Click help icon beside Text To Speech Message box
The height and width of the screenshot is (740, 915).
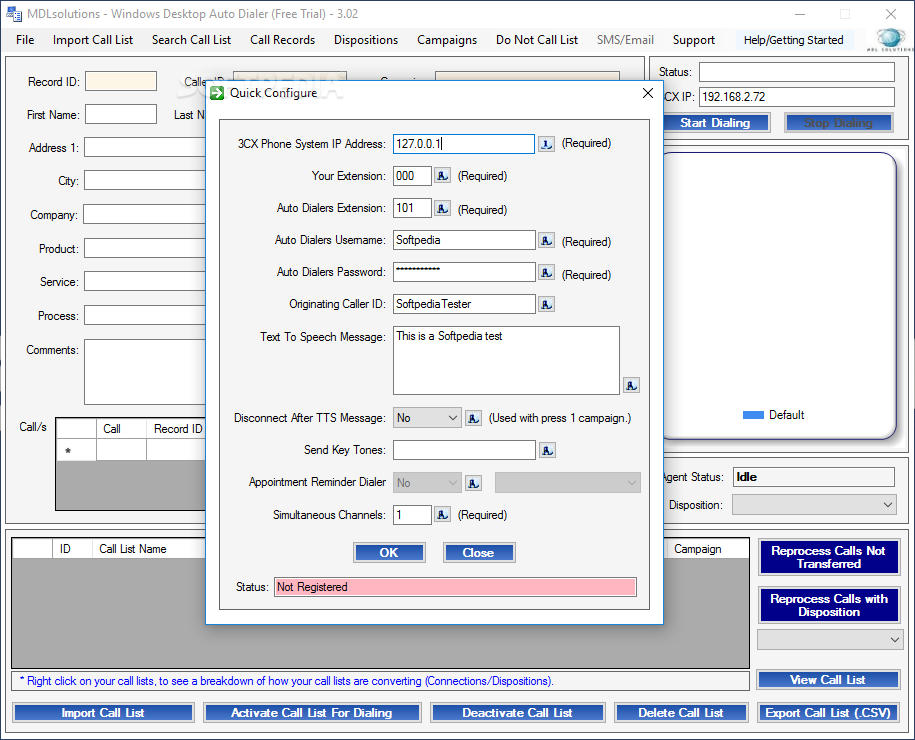pyautogui.click(x=631, y=385)
